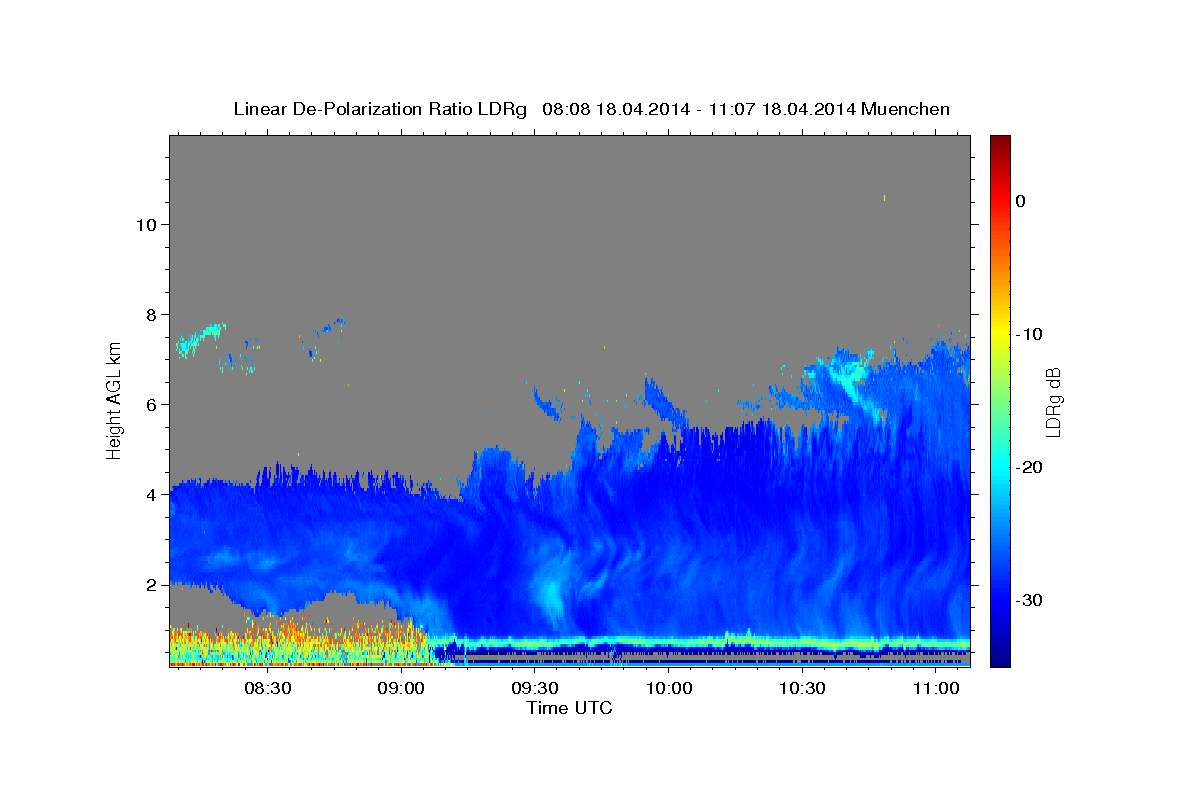Click the date range text ending in 'Muenchen'
The width and height of the screenshot is (1200, 800).
click(x=746, y=109)
